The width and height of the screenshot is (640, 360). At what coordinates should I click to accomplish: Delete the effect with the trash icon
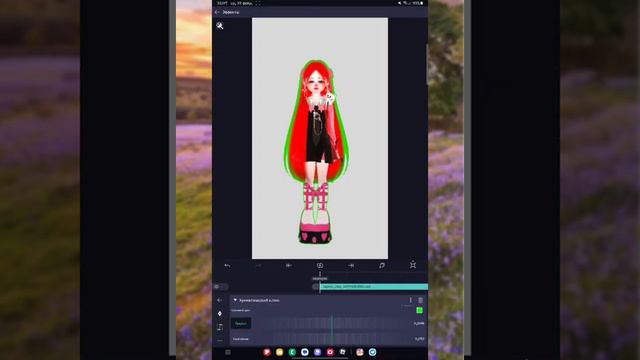(420, 300)
